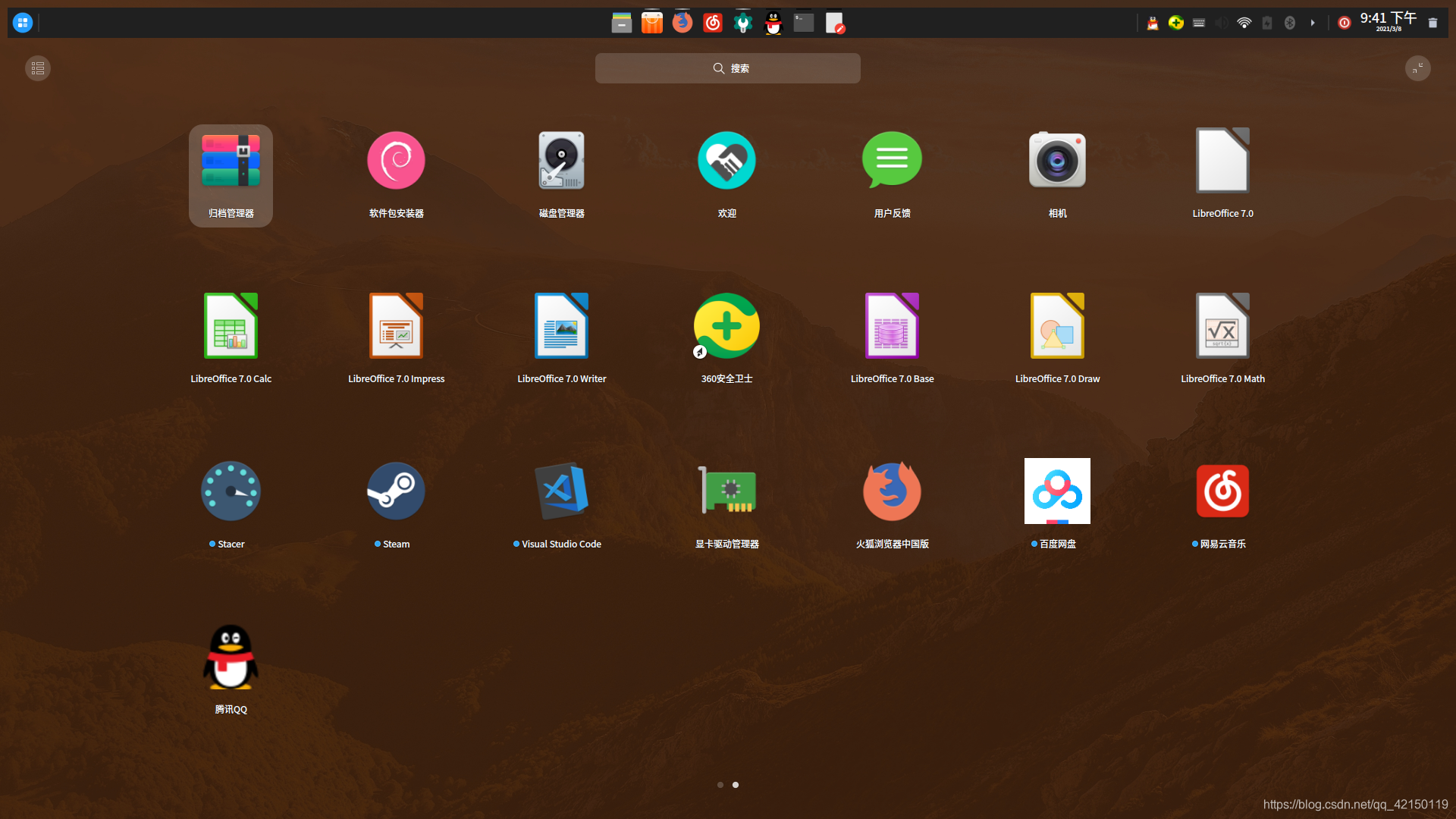Open the text editor in the dock

click(834, 23)
